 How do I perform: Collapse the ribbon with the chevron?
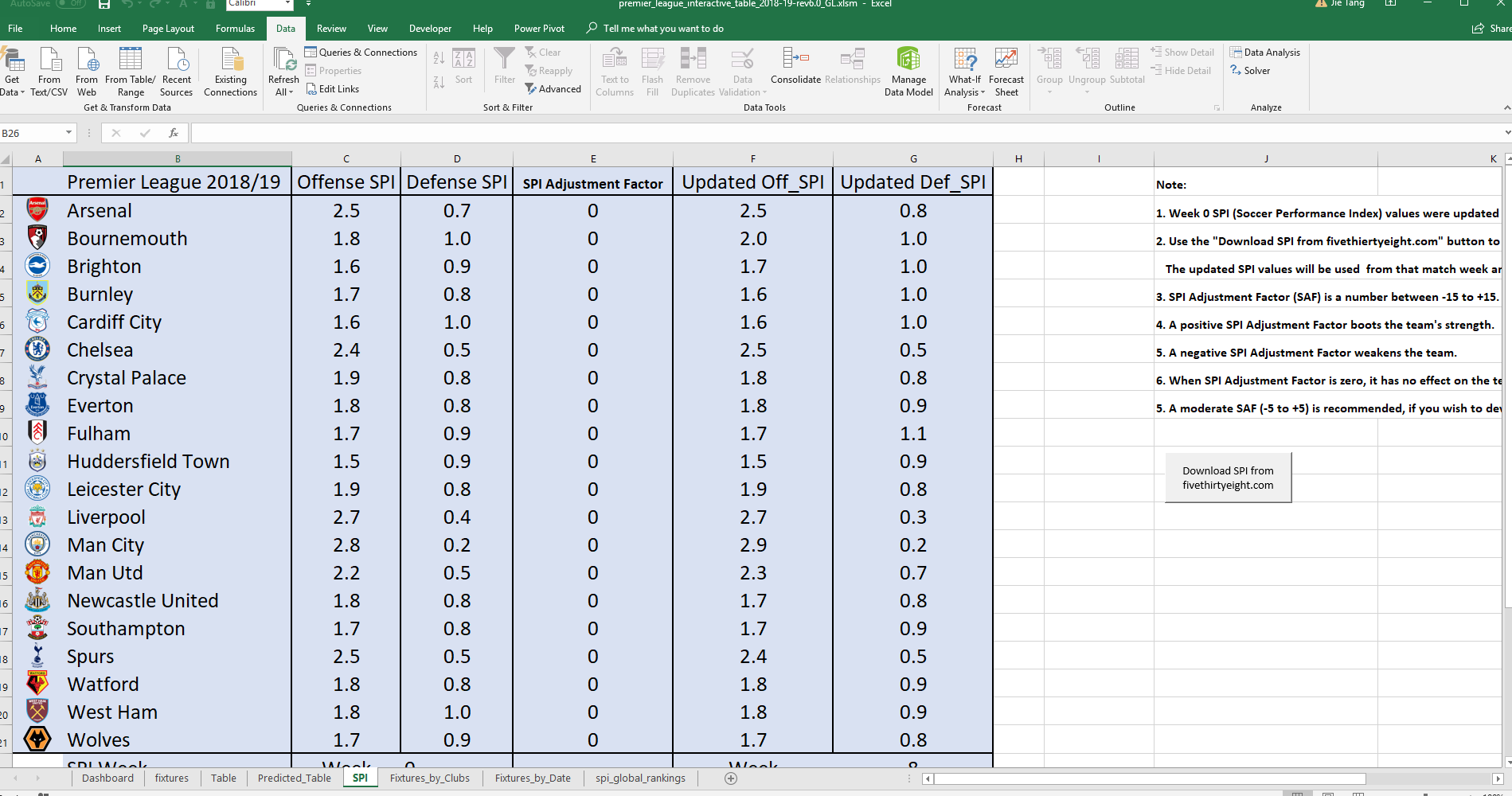pos(1506,107)
